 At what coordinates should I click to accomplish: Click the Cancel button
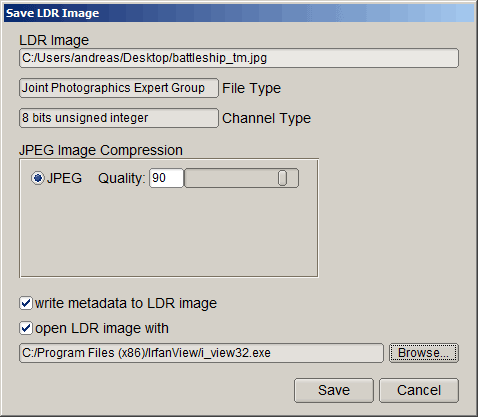(x=419, y=390)
